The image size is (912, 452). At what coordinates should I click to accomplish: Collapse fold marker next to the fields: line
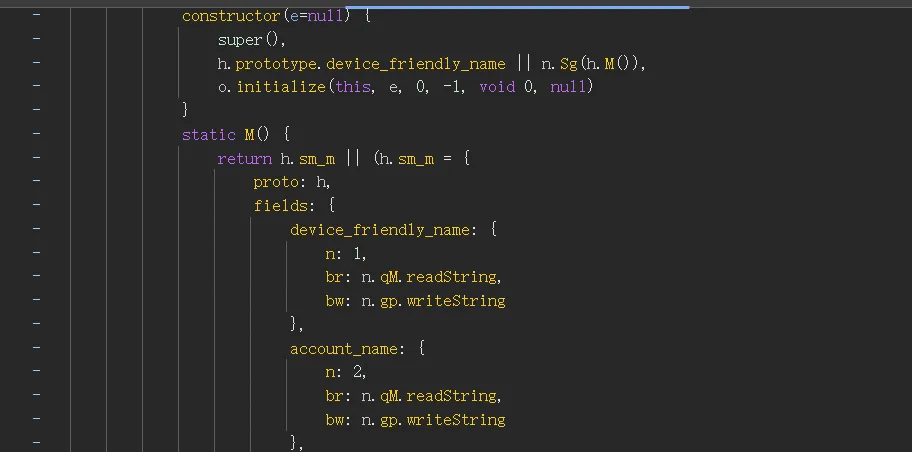[36, 206]
